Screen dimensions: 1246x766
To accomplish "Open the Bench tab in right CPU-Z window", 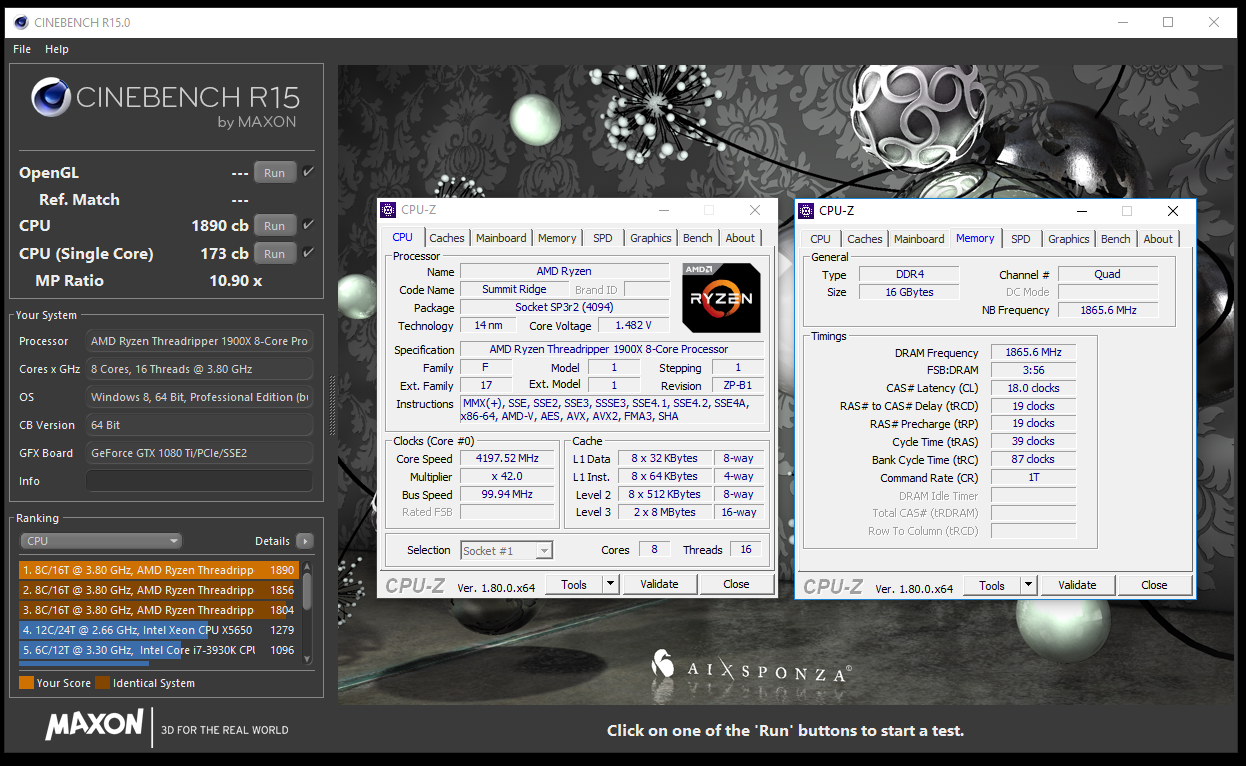I will (x=1116, y=239).
